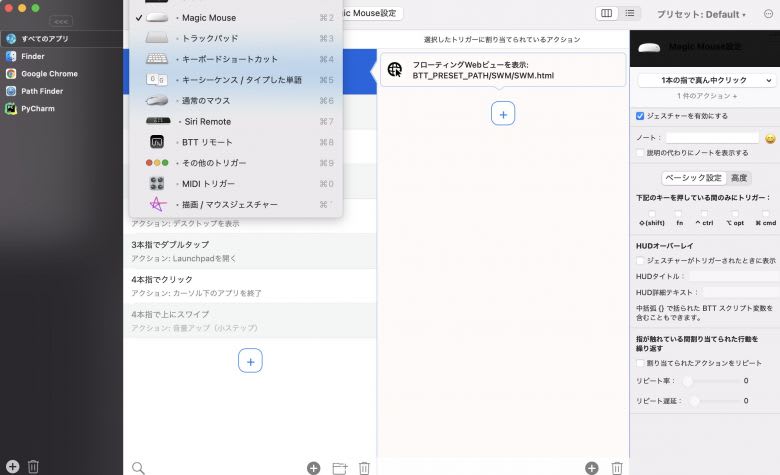
Task: Click plus box below trigger list
Action: 250,361
